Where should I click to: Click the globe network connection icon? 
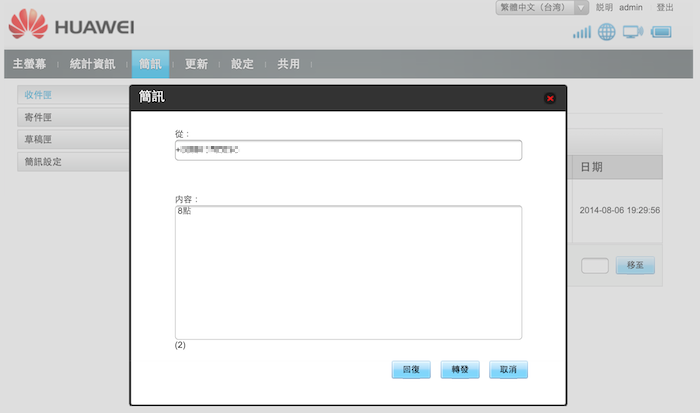pos(606,32)
